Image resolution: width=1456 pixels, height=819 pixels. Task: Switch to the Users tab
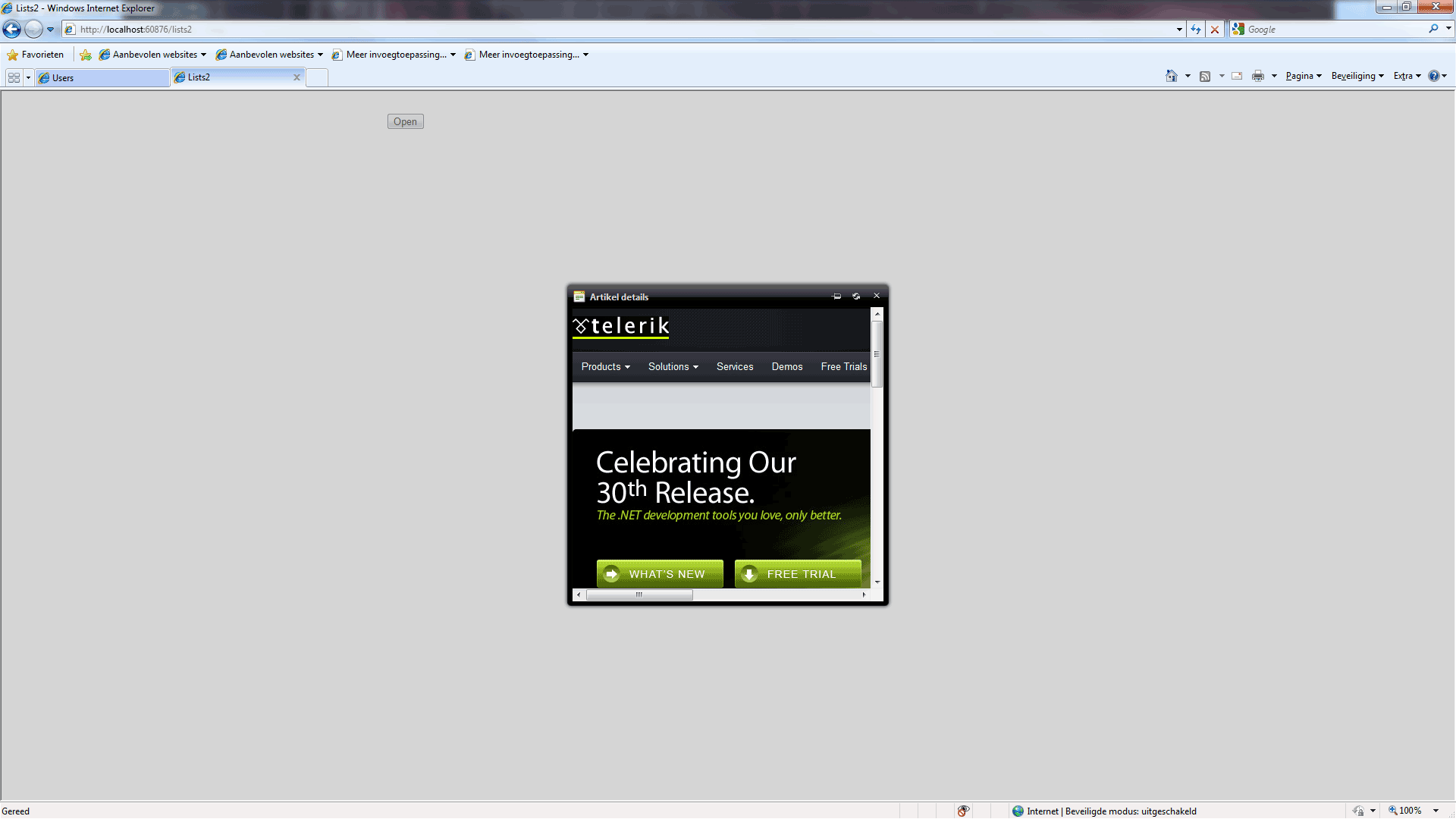[102, 77]
